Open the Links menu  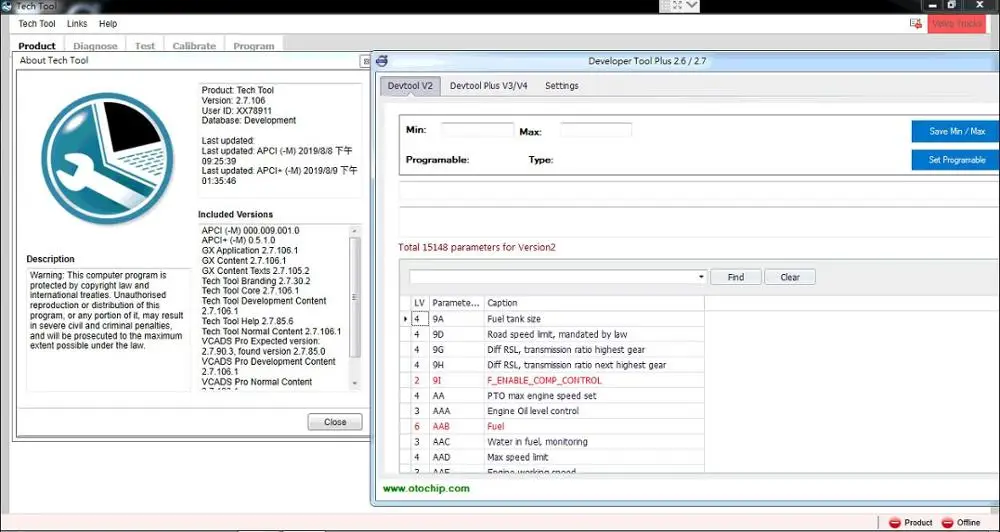(77, 24)
